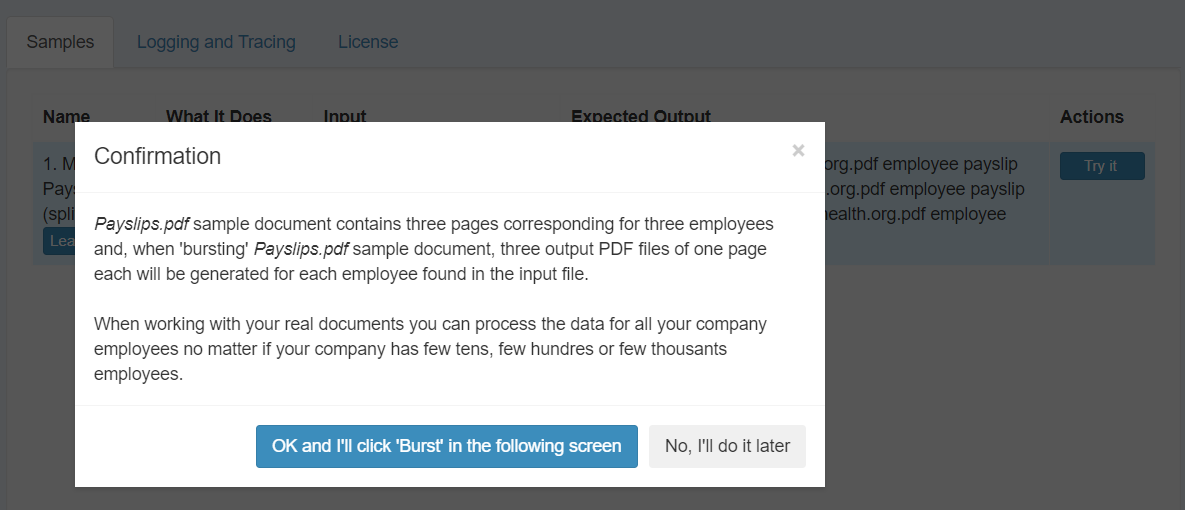Viewport: 1185px width, 510px height.
Task: Click the Input column header
Action: 345,117
